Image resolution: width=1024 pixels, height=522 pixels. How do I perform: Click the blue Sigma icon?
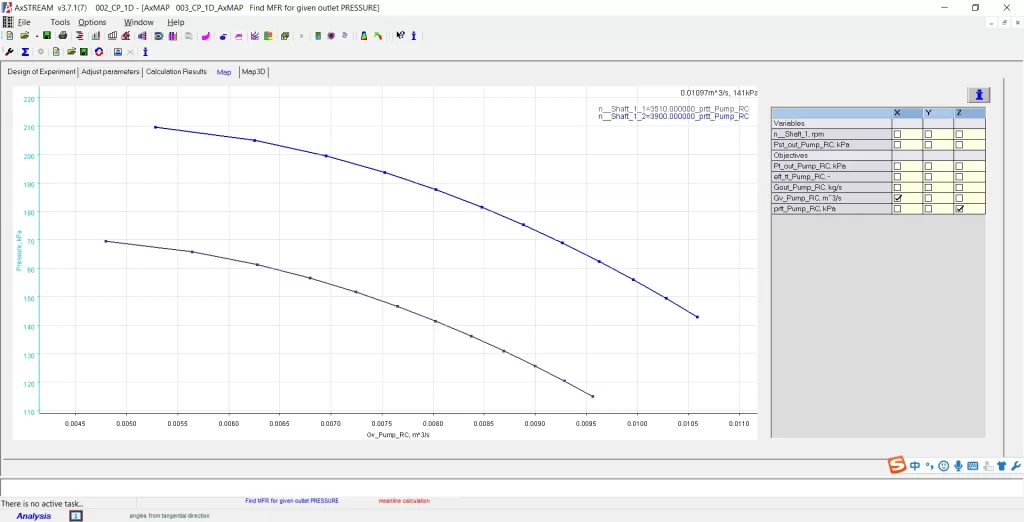[x=25, y=52]
